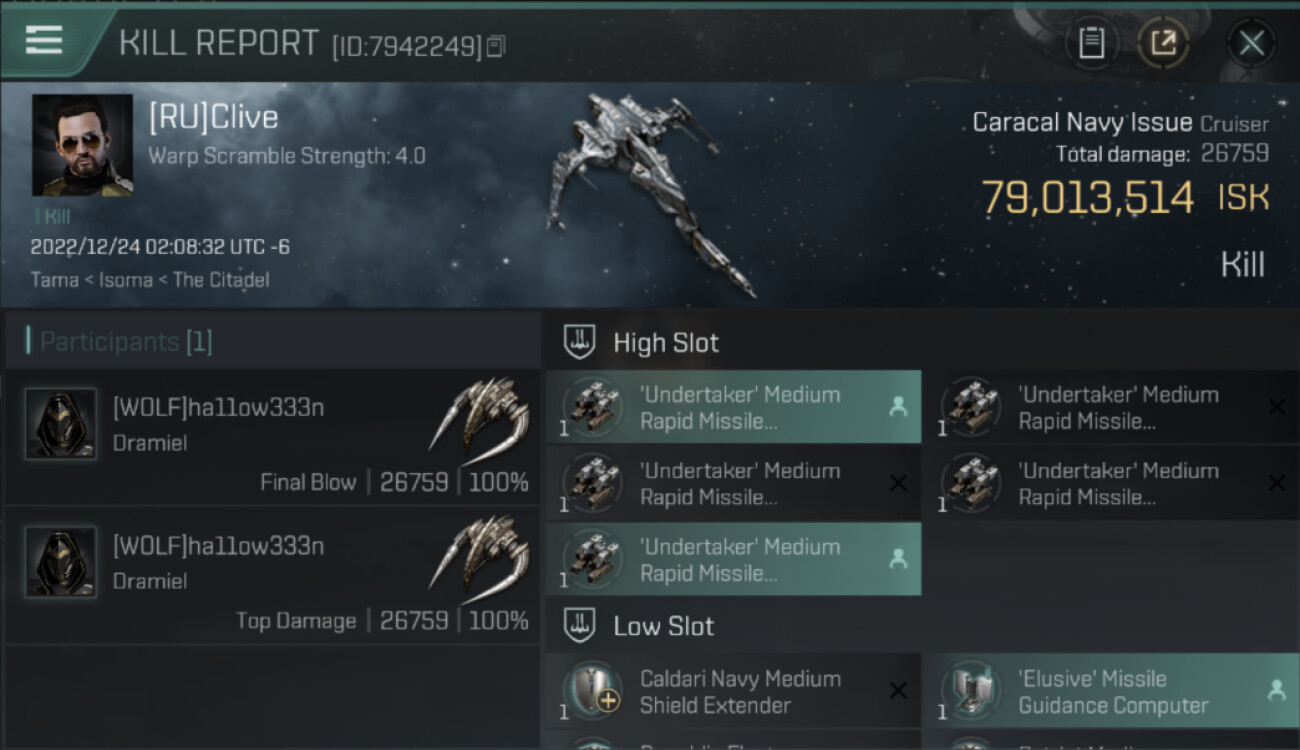Select the 'Elusive' Missile Guidance Computer
Image resolution: width=1300 pixels, height=750 pixels.
coord(1112,691)
